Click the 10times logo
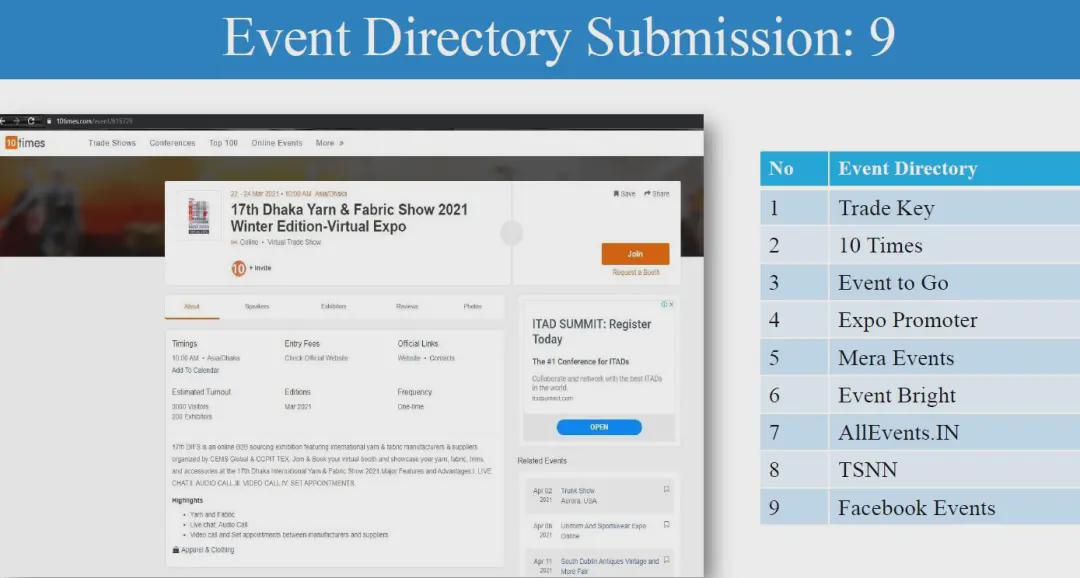The height and width of the screenshot is (578, 1080). coord(24,143)
